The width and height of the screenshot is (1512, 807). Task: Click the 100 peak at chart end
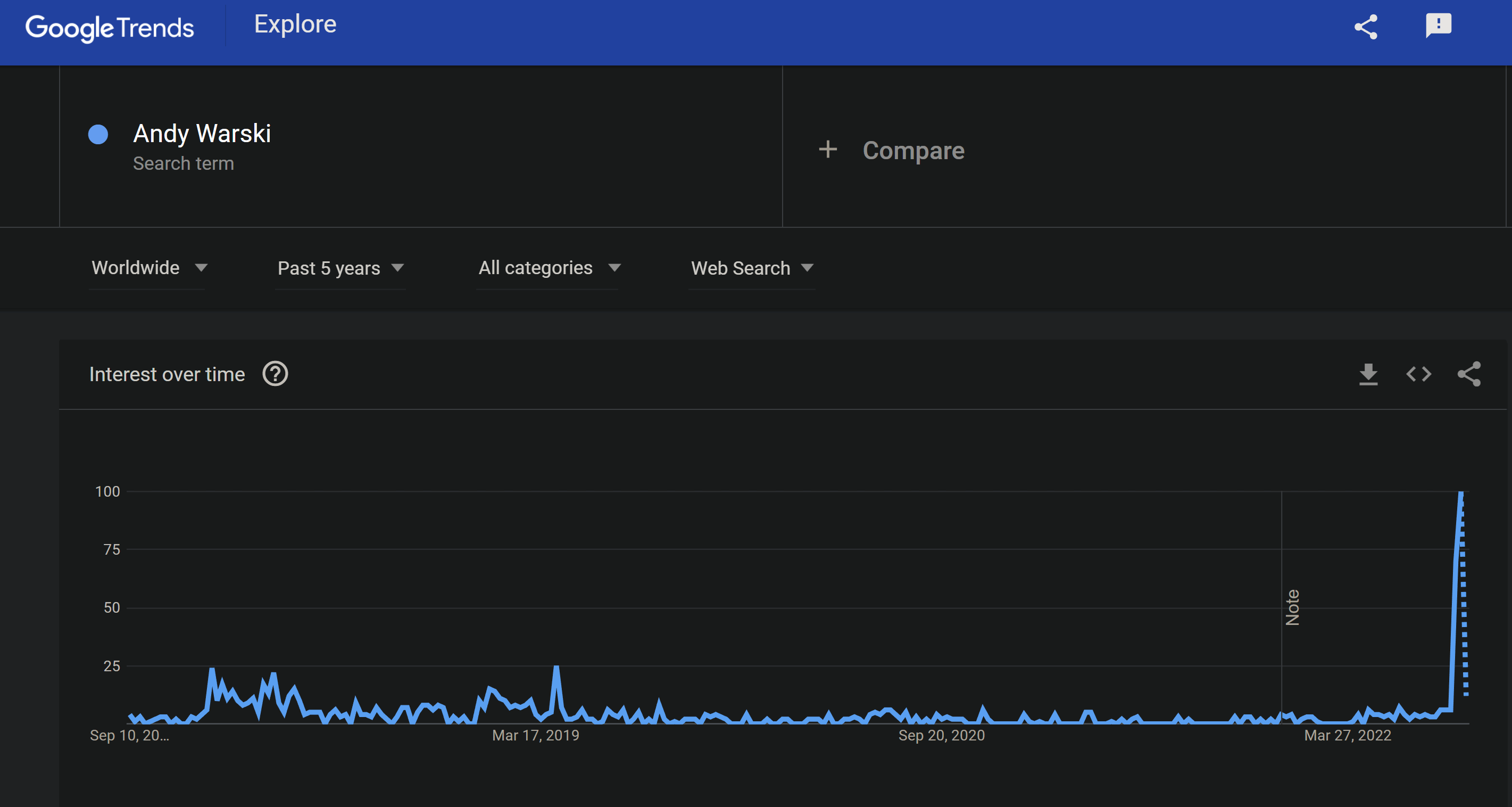click(1461, 492)
